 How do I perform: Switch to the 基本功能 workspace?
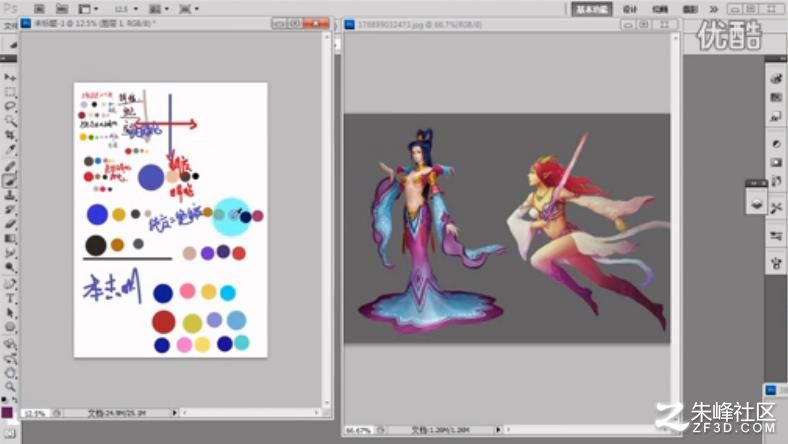pyautogui.click(x=592, y=9)
